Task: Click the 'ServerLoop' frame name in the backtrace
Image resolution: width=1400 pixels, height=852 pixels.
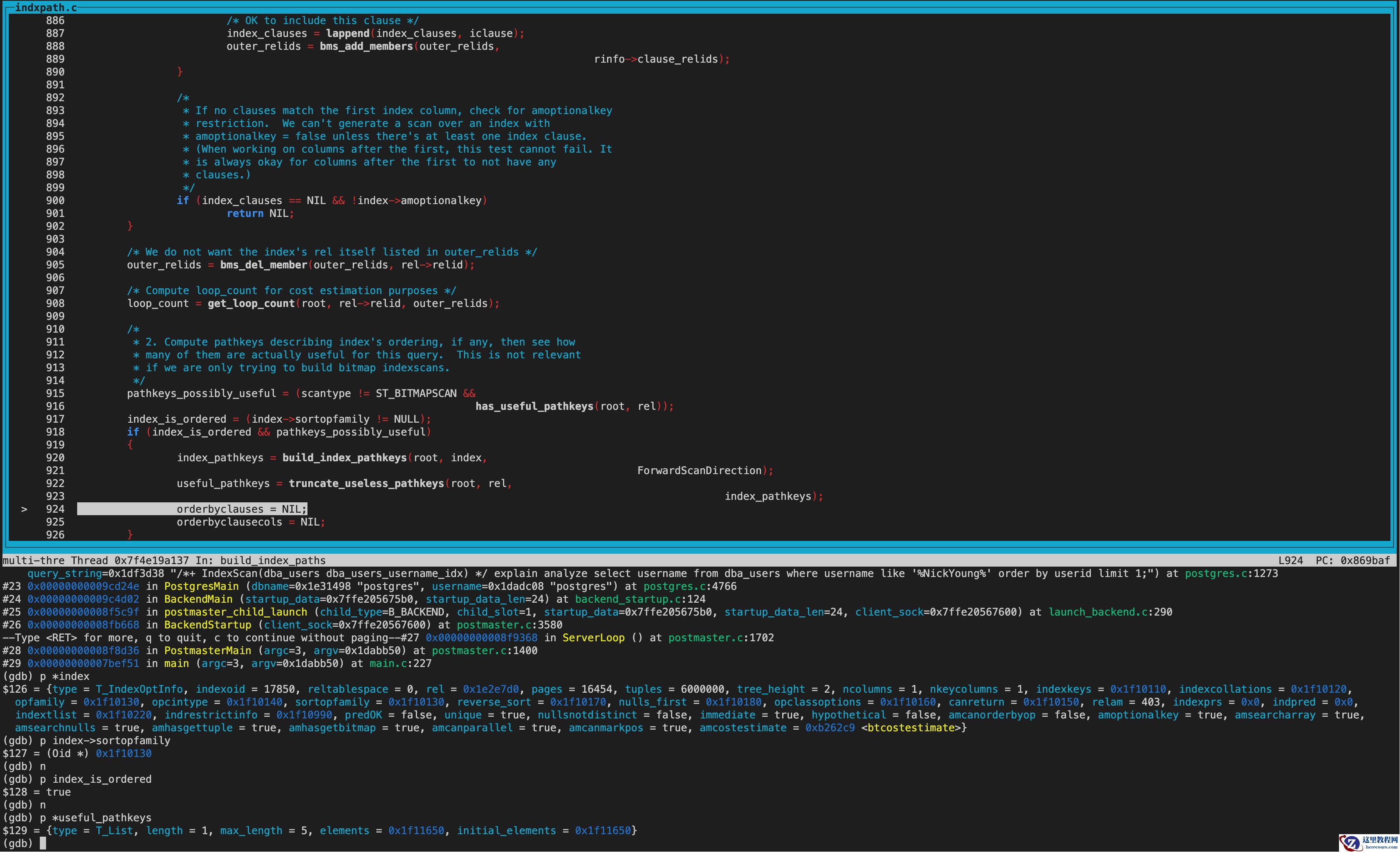Action: click(593, 638)
